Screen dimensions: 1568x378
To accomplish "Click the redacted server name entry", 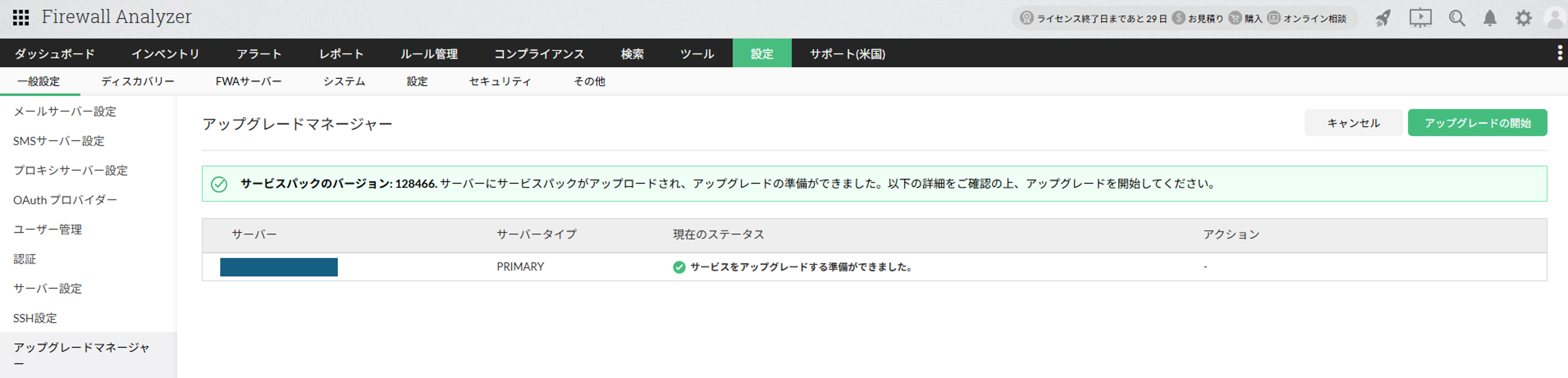I will 279,267.
